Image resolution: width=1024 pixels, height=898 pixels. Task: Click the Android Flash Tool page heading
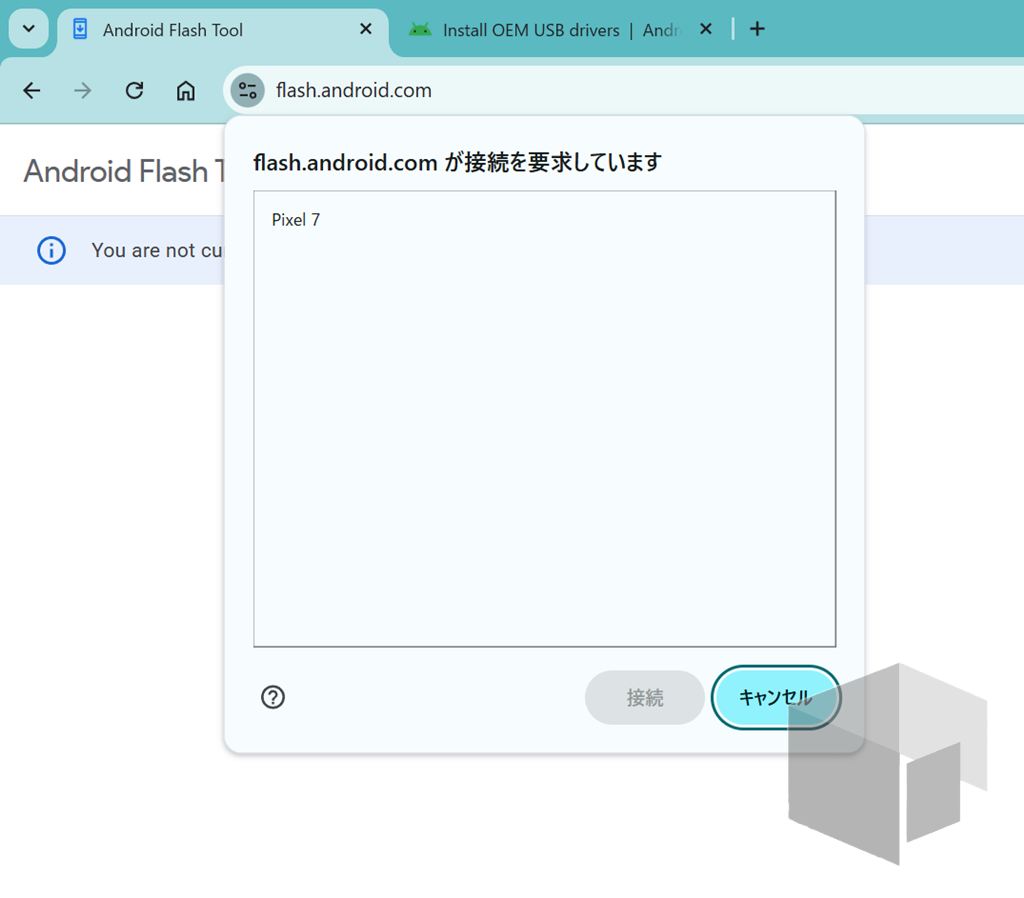124,171
